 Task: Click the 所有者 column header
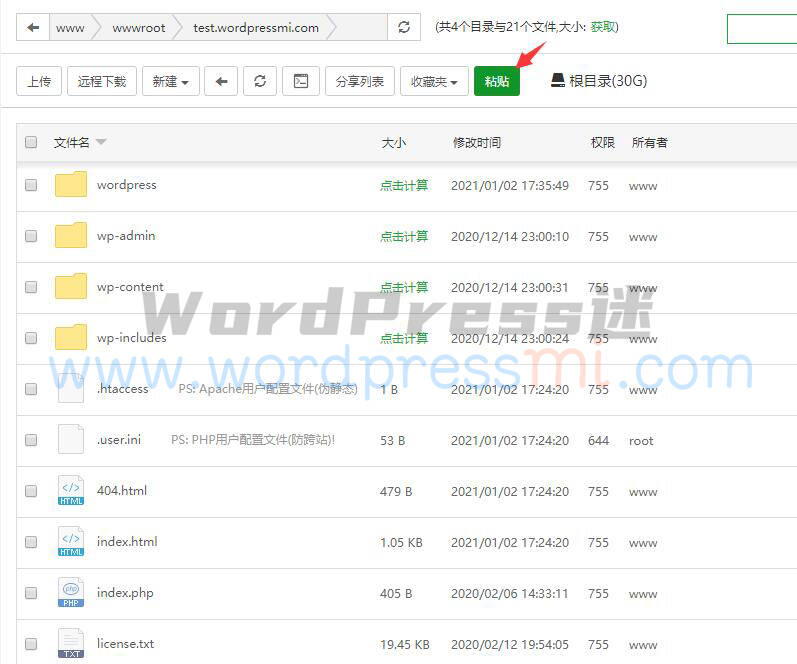tap(650, 142)
